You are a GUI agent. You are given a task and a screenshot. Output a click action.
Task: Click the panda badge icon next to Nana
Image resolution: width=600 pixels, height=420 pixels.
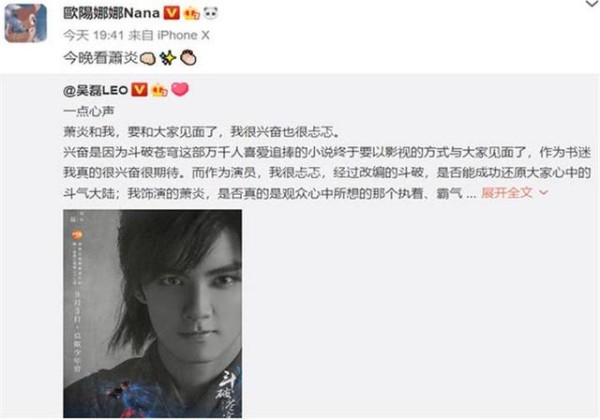211,13
